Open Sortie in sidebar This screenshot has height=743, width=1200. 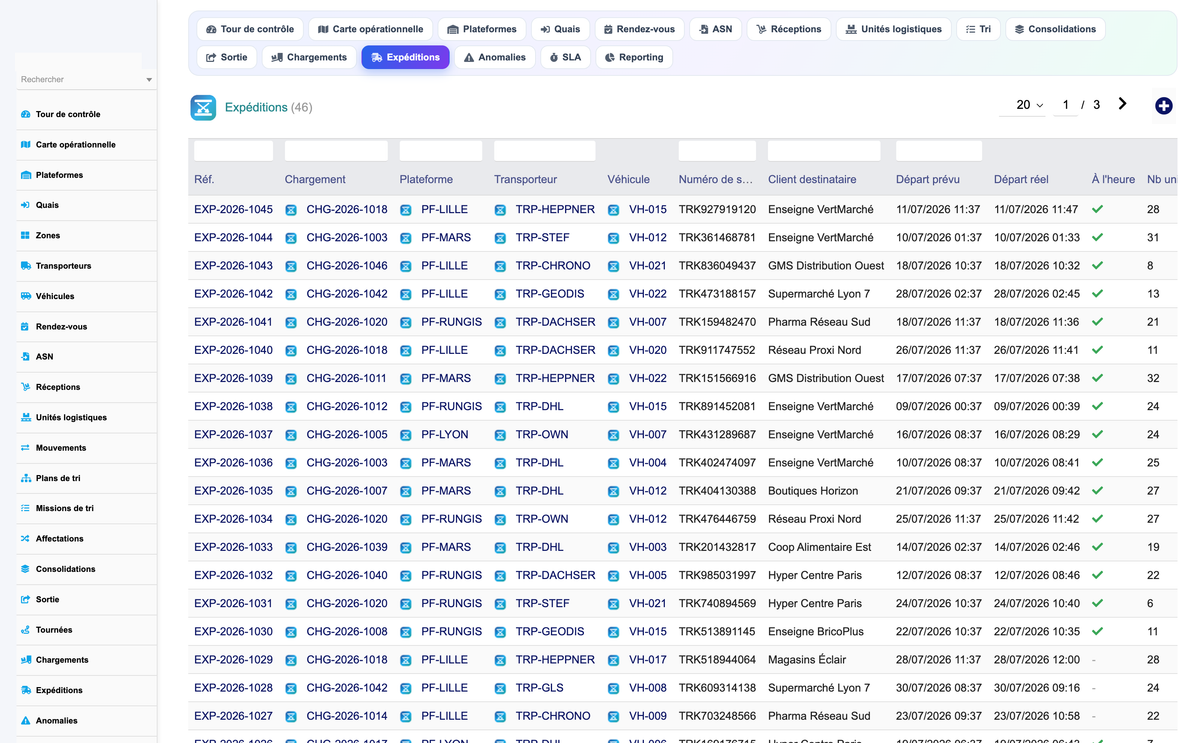pos(47,599)
